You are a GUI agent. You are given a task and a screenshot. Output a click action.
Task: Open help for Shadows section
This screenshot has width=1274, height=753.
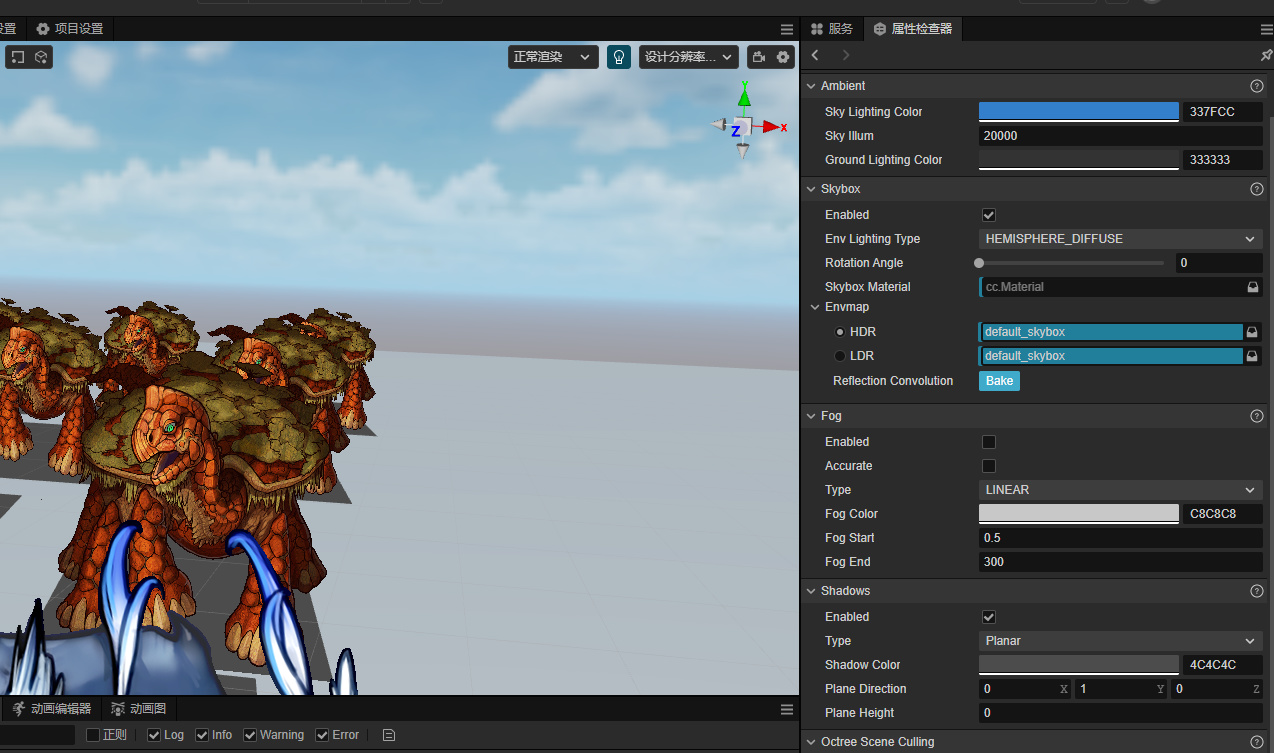click(x=1257, y=591)
